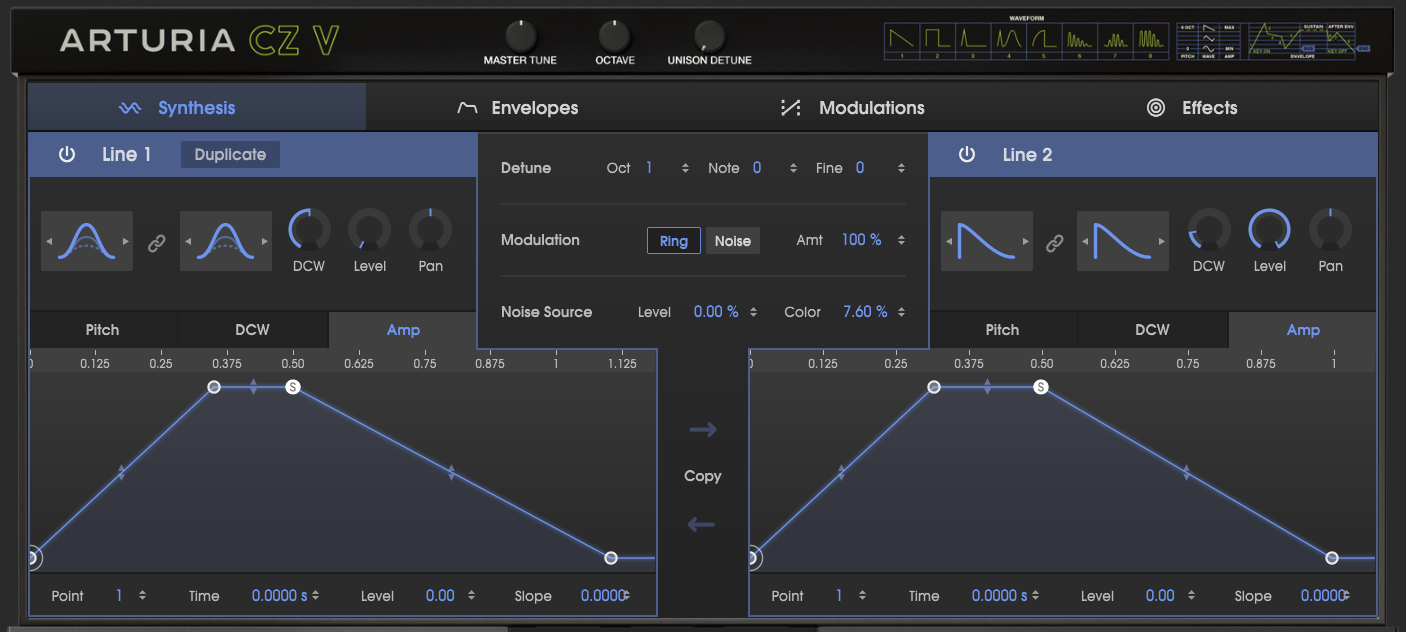Select Line 1 sustain point marked S

292,386
